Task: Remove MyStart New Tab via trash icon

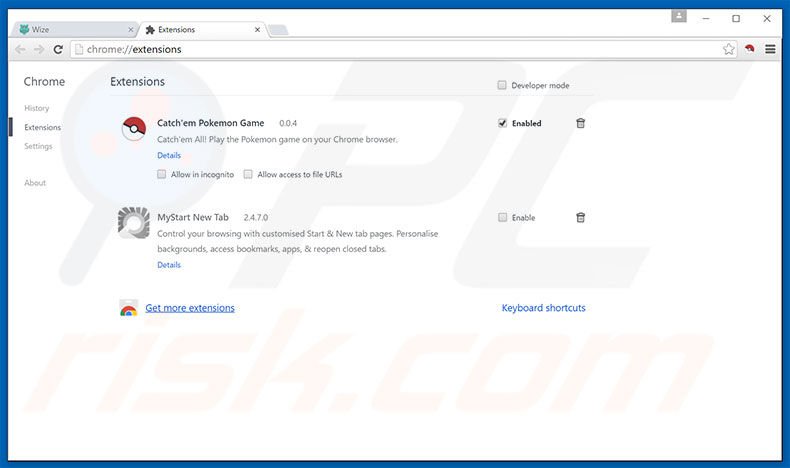Action: click(580, 217)
